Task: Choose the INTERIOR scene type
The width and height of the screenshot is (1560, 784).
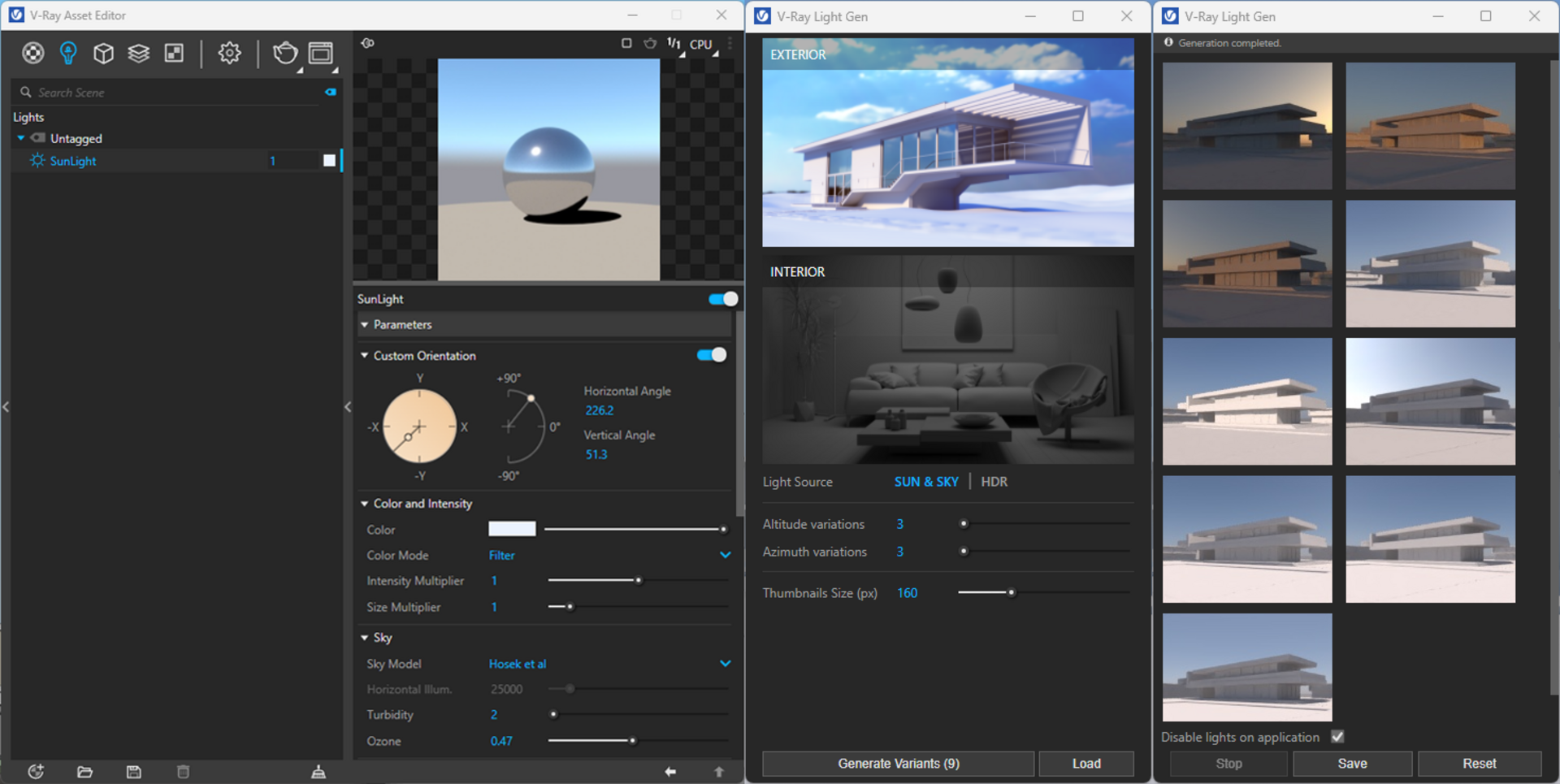Action: click(948, 360)
